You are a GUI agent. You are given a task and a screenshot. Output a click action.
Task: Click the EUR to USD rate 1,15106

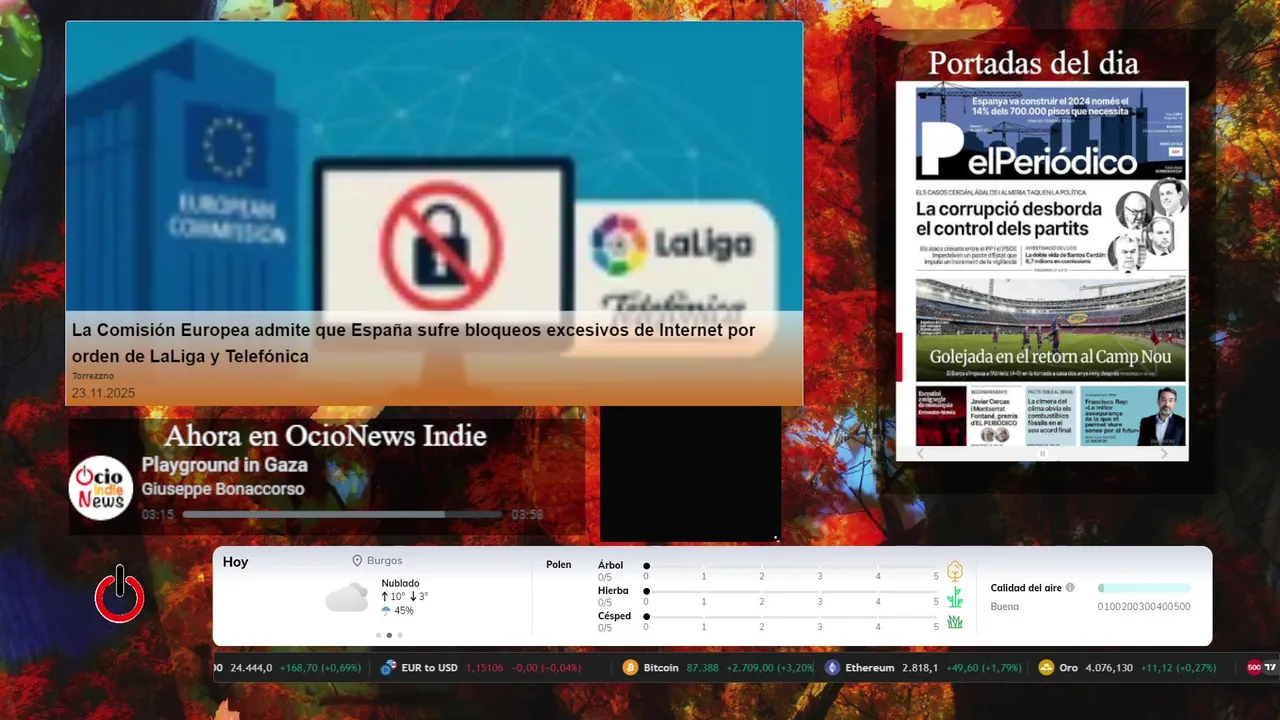(x=484, y=668)
